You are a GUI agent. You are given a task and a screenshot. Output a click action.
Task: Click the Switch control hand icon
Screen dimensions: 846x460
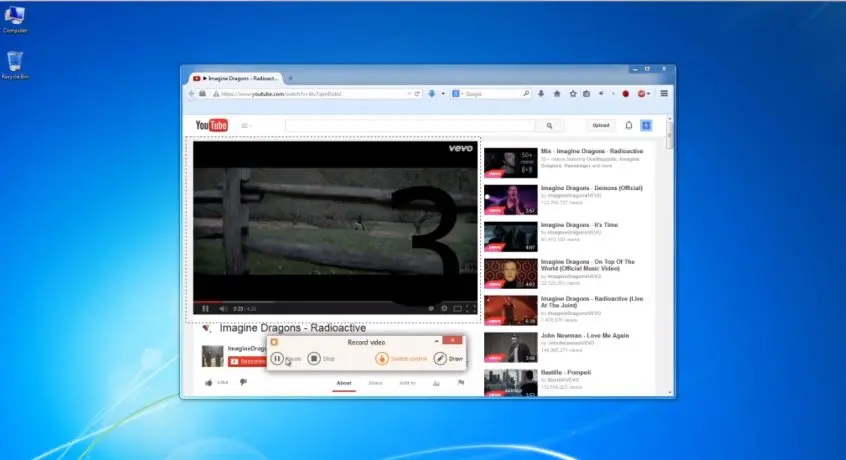coord(381,358)
